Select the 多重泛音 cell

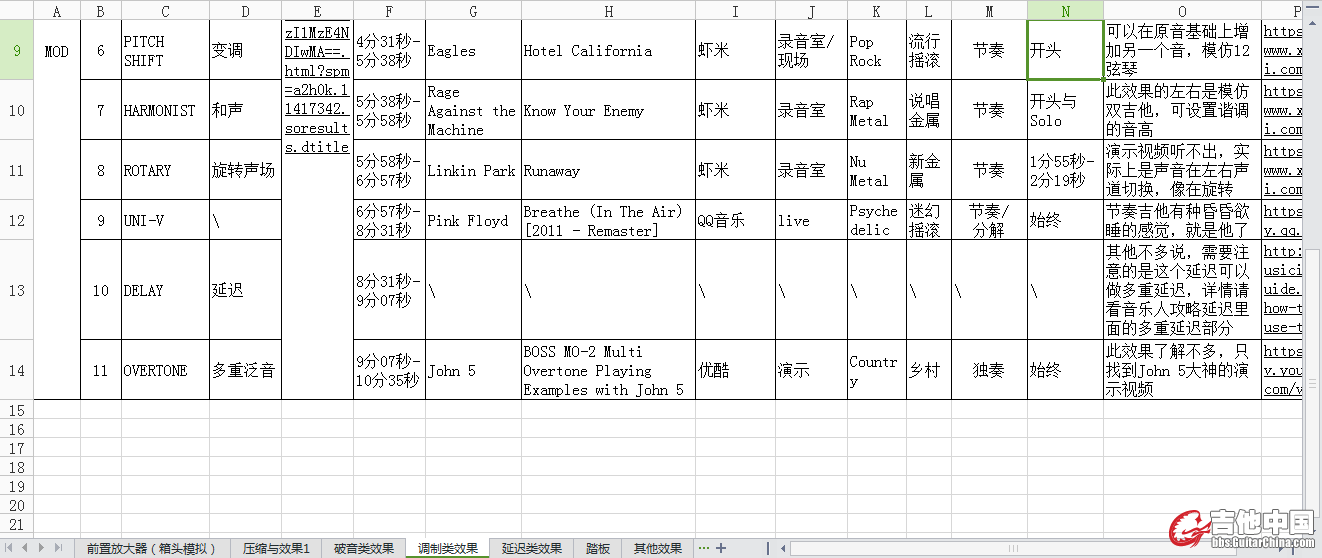(245, 370)
